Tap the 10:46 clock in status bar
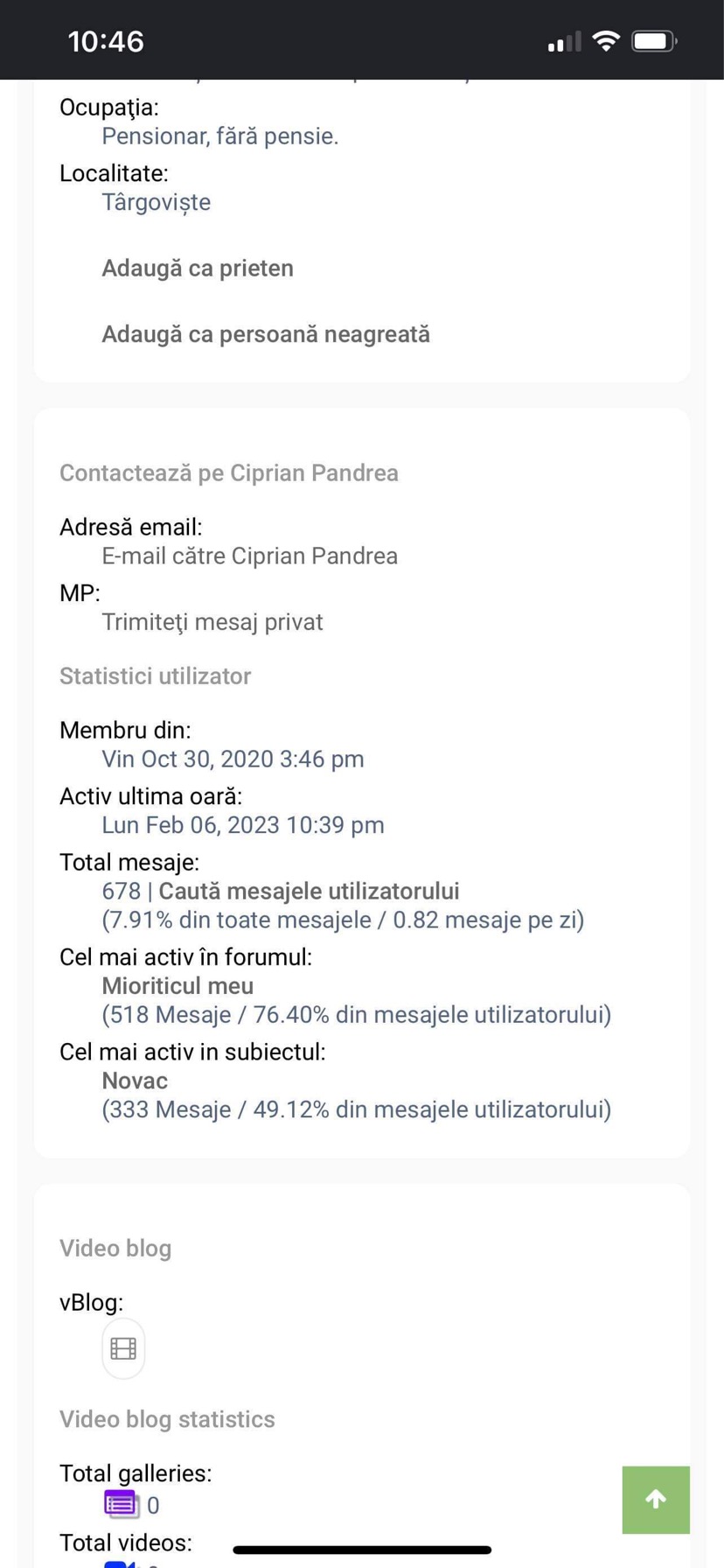 pos(106,41)
